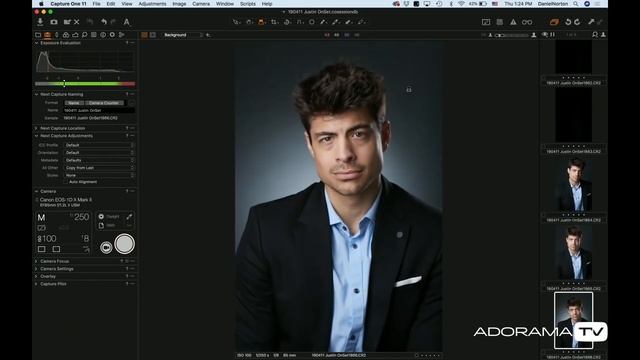Image resolution: width=640 pixels, height=360 pixels.
Task: Open the orange Capture tool tab
Action: [47, 35]
